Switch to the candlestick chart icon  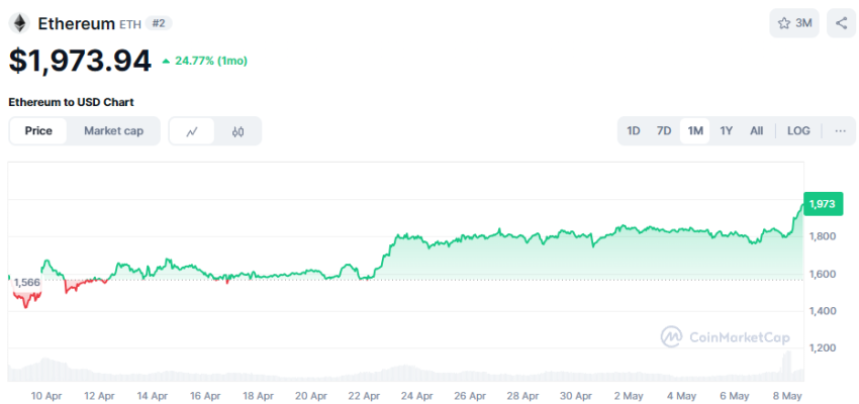(238, 131)
